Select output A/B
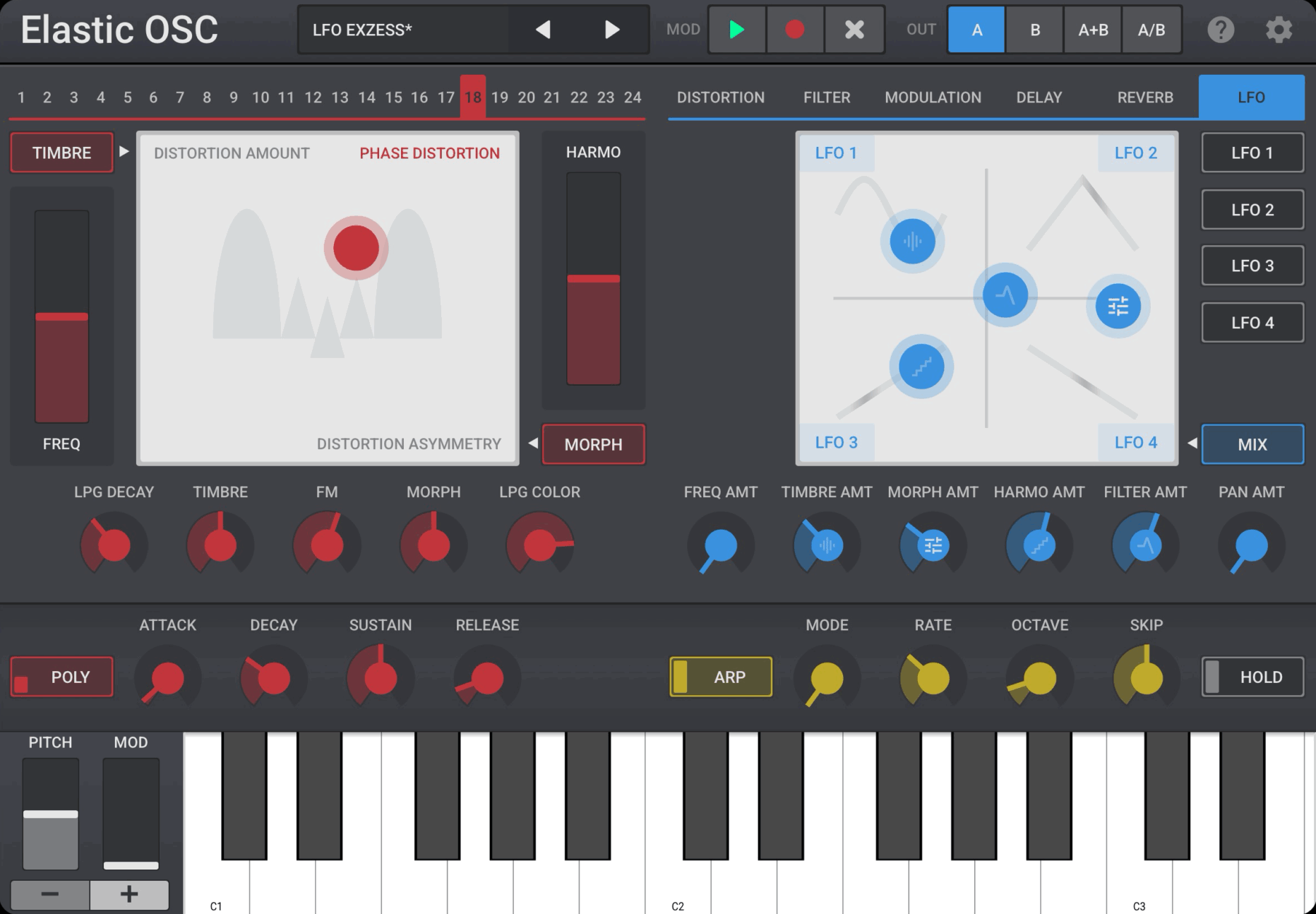The width and height of the screenshot is (1316, 914). pos(1151,30)
